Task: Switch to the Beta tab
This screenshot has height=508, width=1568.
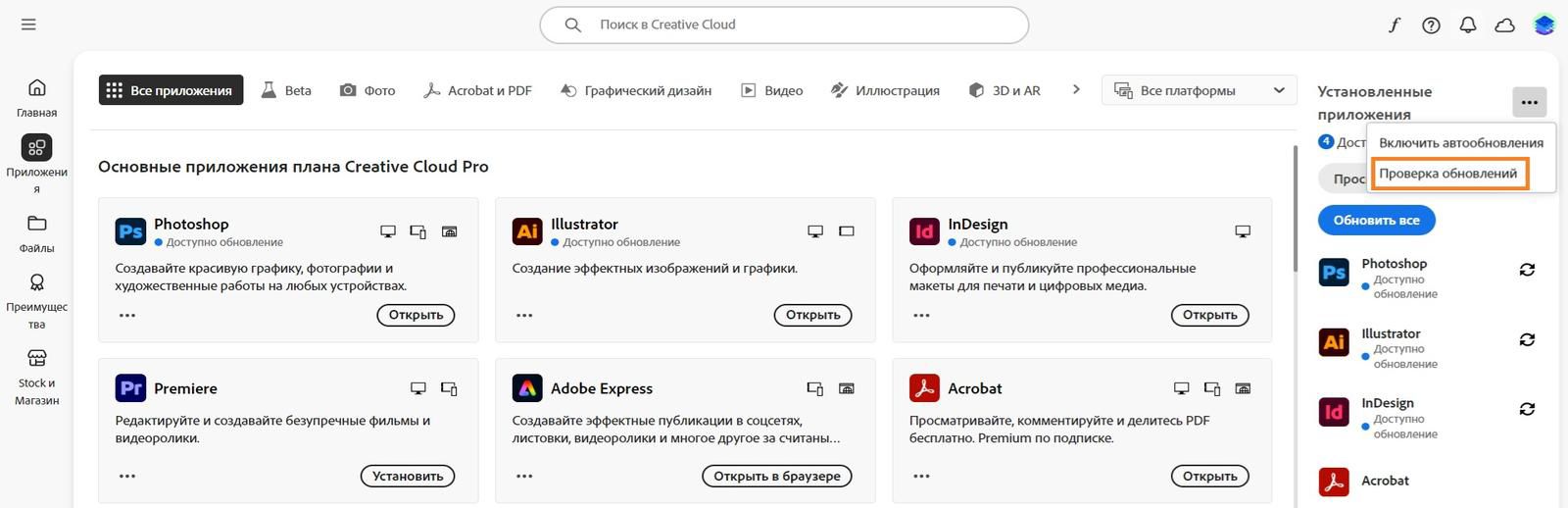Action: coord(286,90)
